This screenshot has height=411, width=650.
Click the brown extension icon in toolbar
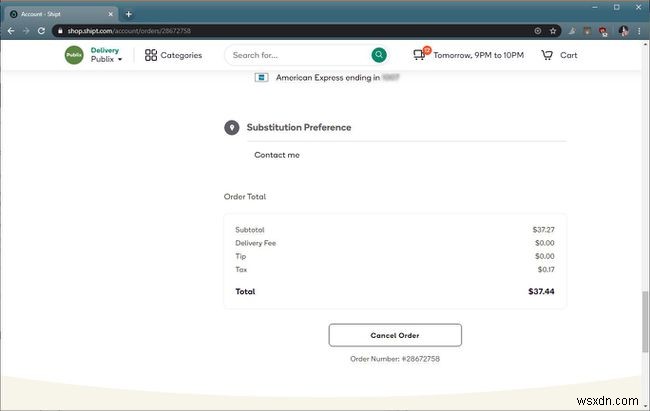tap(587, 31)
